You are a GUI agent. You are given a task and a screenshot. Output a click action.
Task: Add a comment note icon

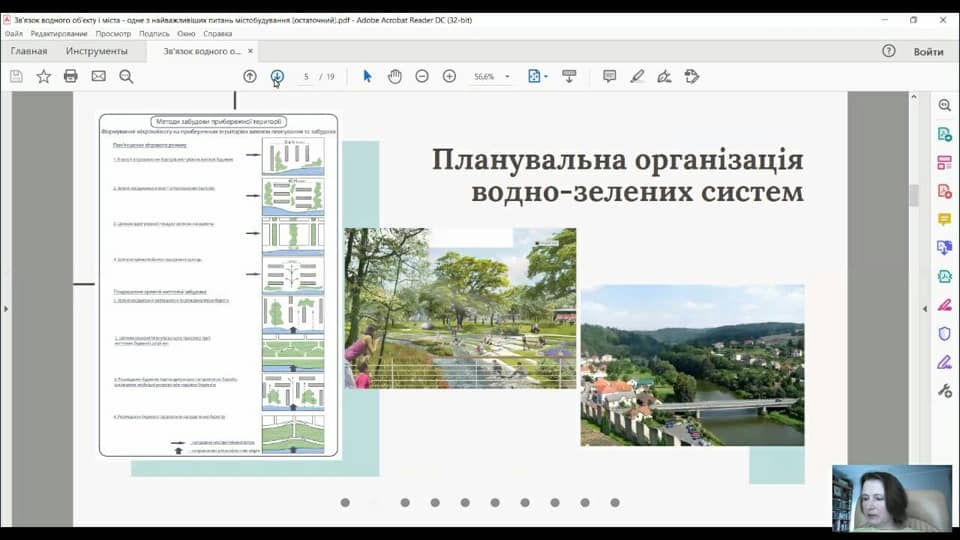(x=609, y=77)
